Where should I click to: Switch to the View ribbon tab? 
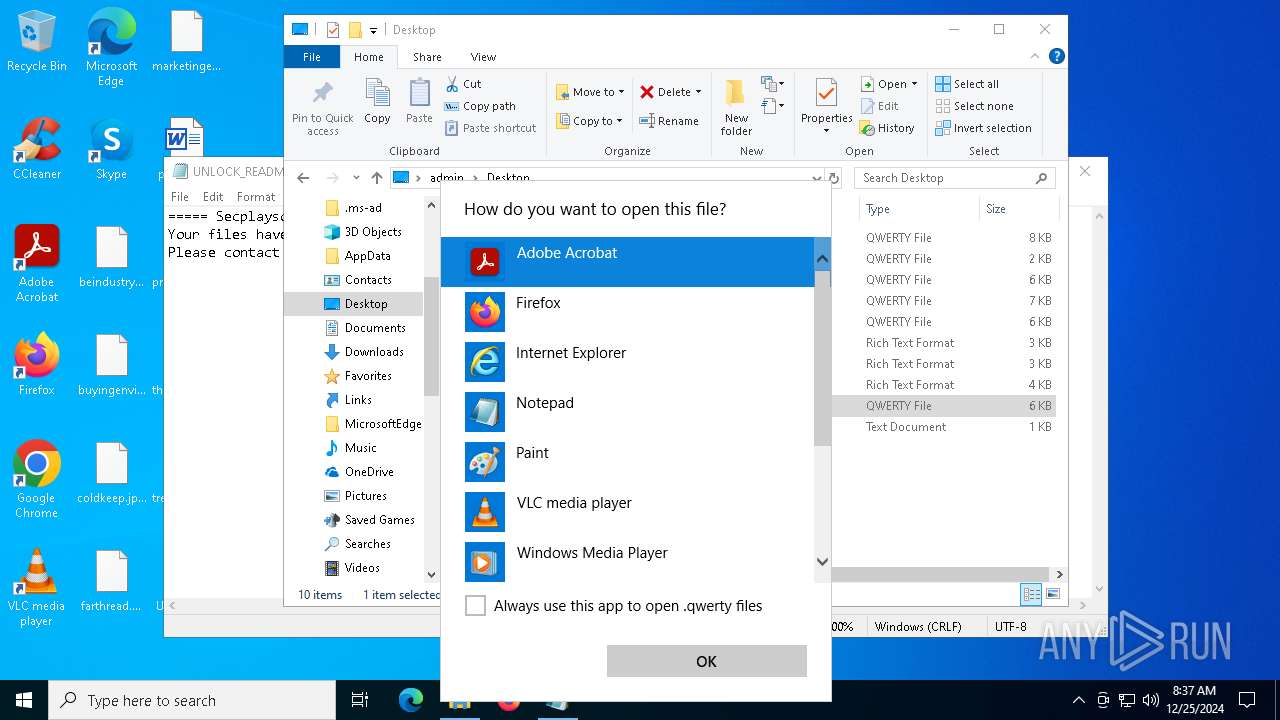click(483, 57)
